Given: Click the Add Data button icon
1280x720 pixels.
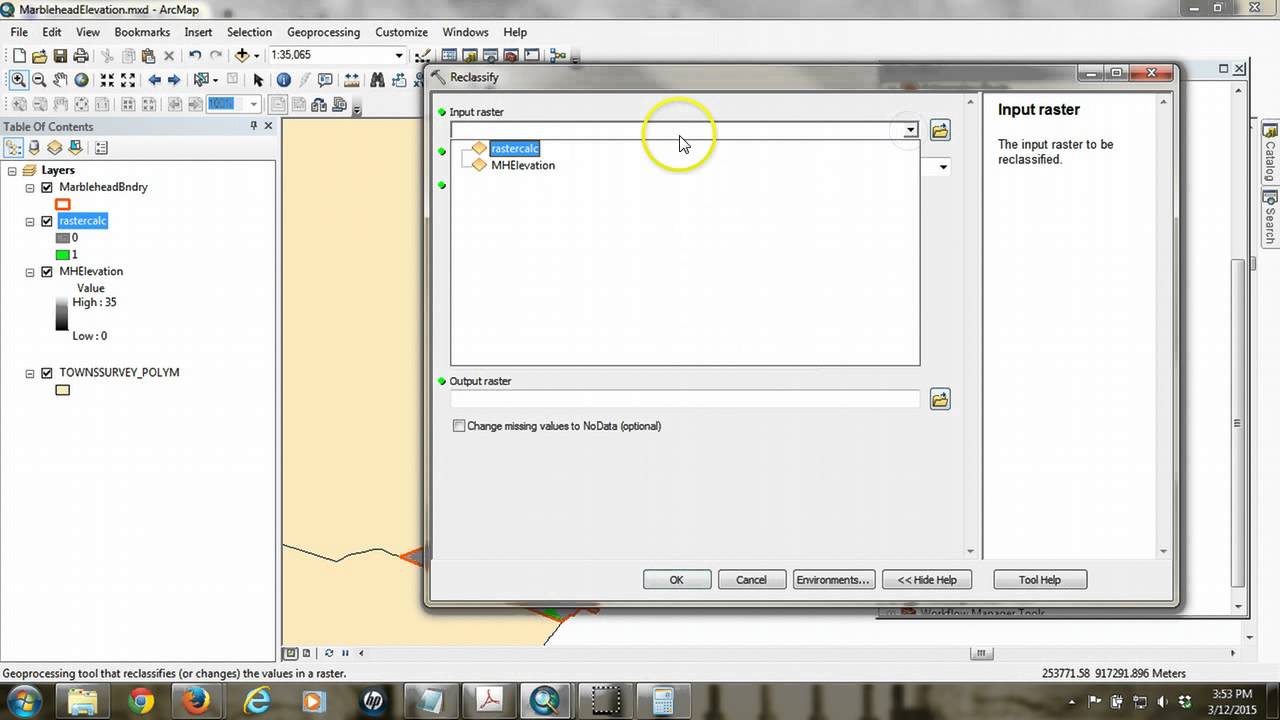Looking at the screenshot, I should coord(242,56).
